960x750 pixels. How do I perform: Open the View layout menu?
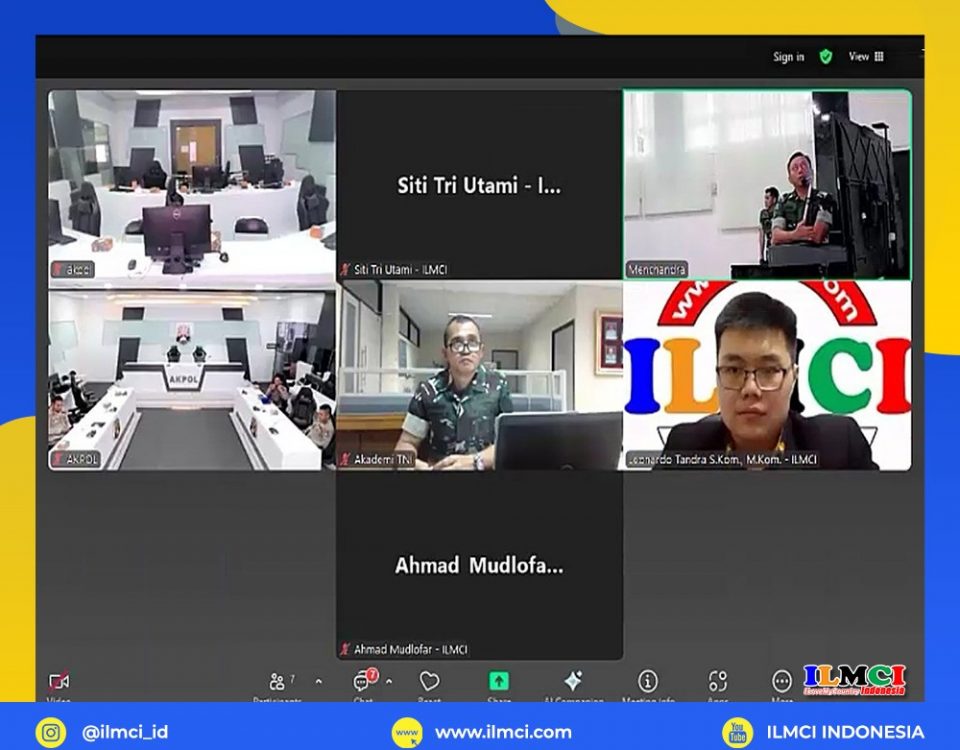866,57
